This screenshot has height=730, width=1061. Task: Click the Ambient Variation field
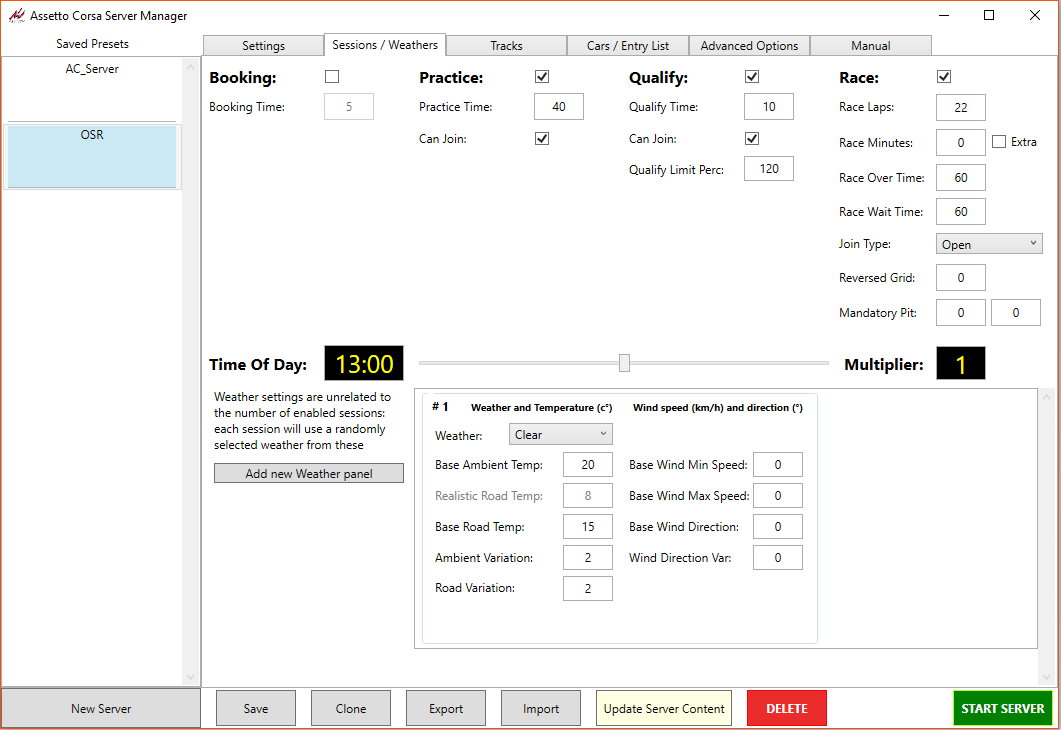click(587, 557)
